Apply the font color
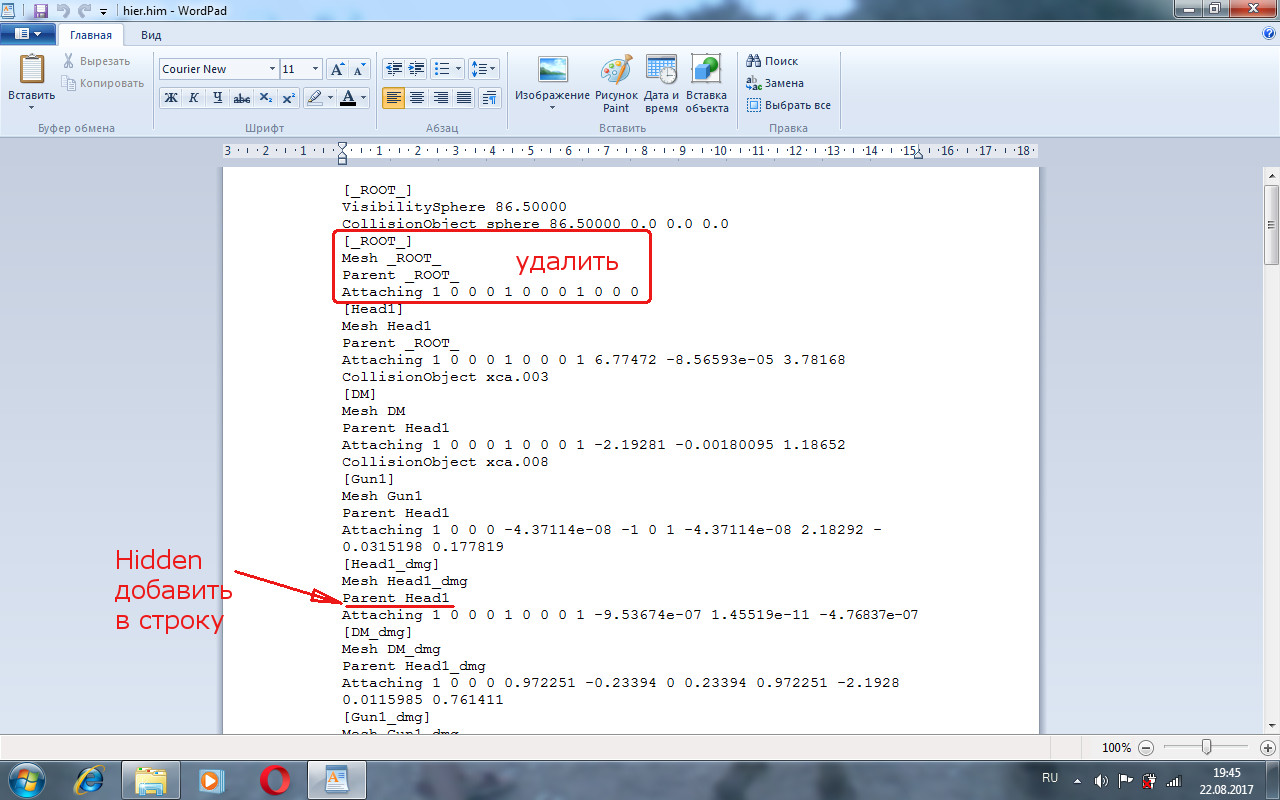 (x=347, y=97)
